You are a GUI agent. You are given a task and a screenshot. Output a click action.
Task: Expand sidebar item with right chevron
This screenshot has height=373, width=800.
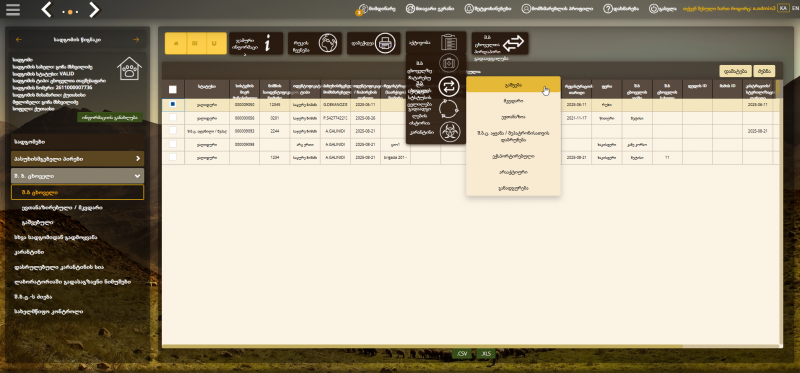[x=78, y=159]
